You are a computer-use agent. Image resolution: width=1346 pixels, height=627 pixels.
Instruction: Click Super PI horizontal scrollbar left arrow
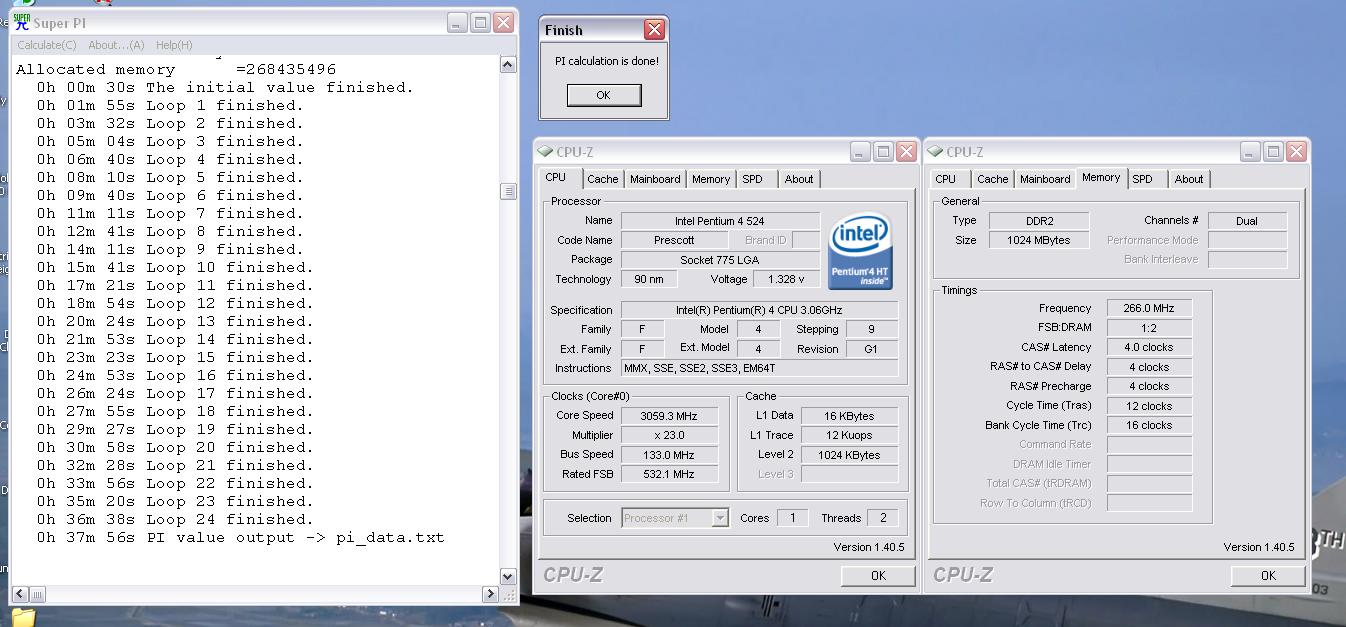(x=19, y=594)
